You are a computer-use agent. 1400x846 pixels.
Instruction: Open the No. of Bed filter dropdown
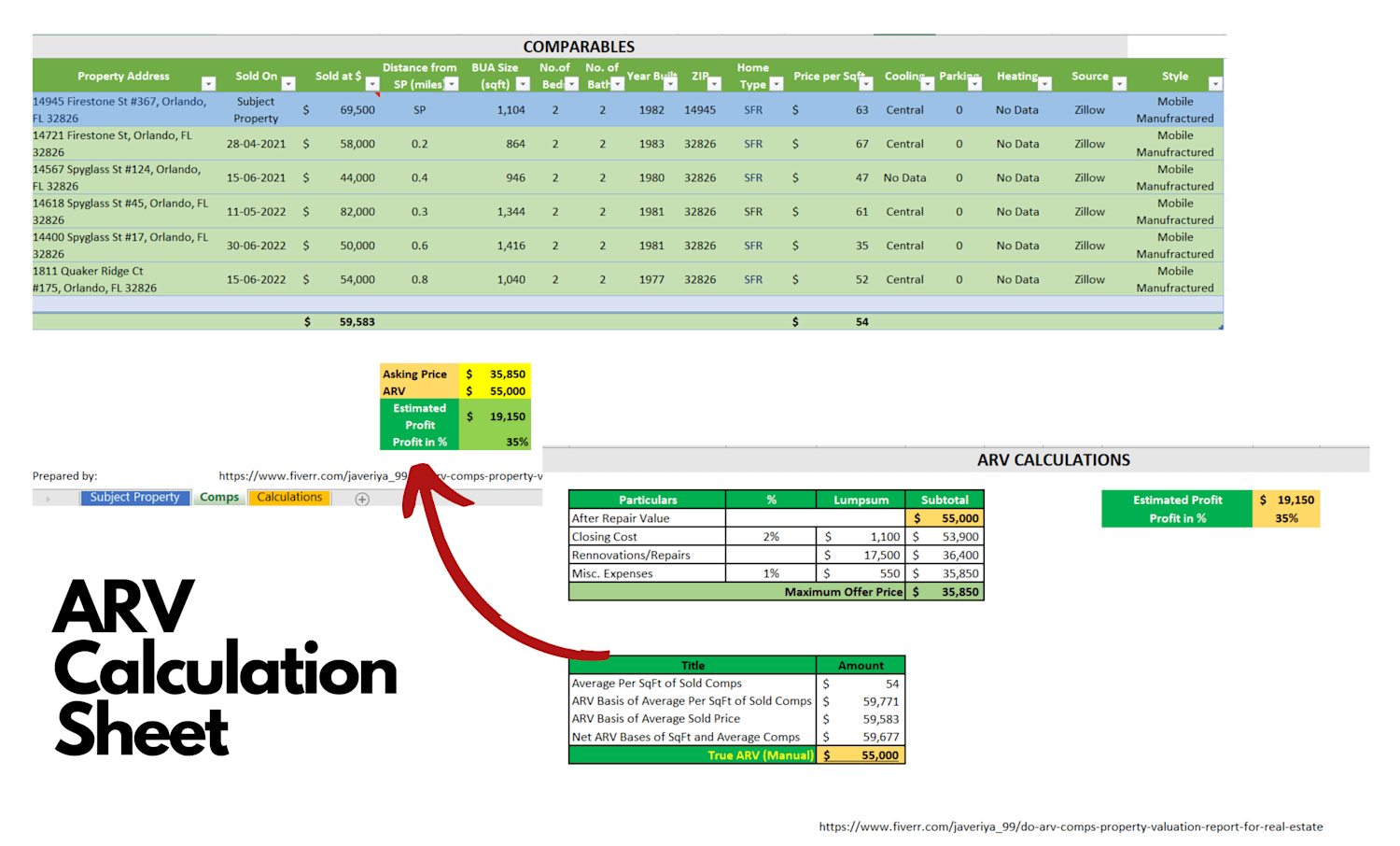[x=571, y=84]
